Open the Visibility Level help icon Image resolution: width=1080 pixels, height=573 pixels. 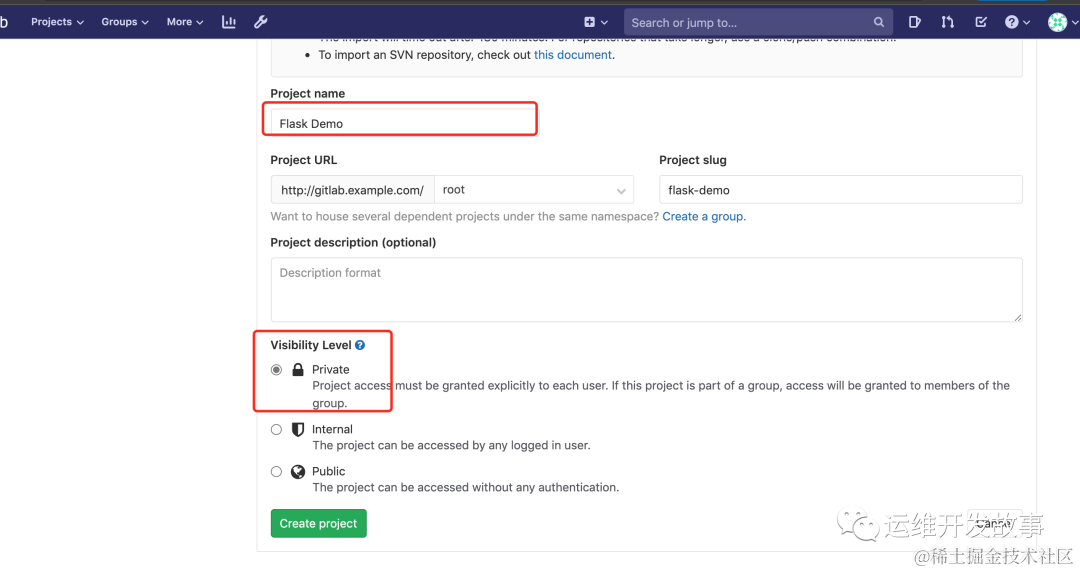click(x=360, y=345)
